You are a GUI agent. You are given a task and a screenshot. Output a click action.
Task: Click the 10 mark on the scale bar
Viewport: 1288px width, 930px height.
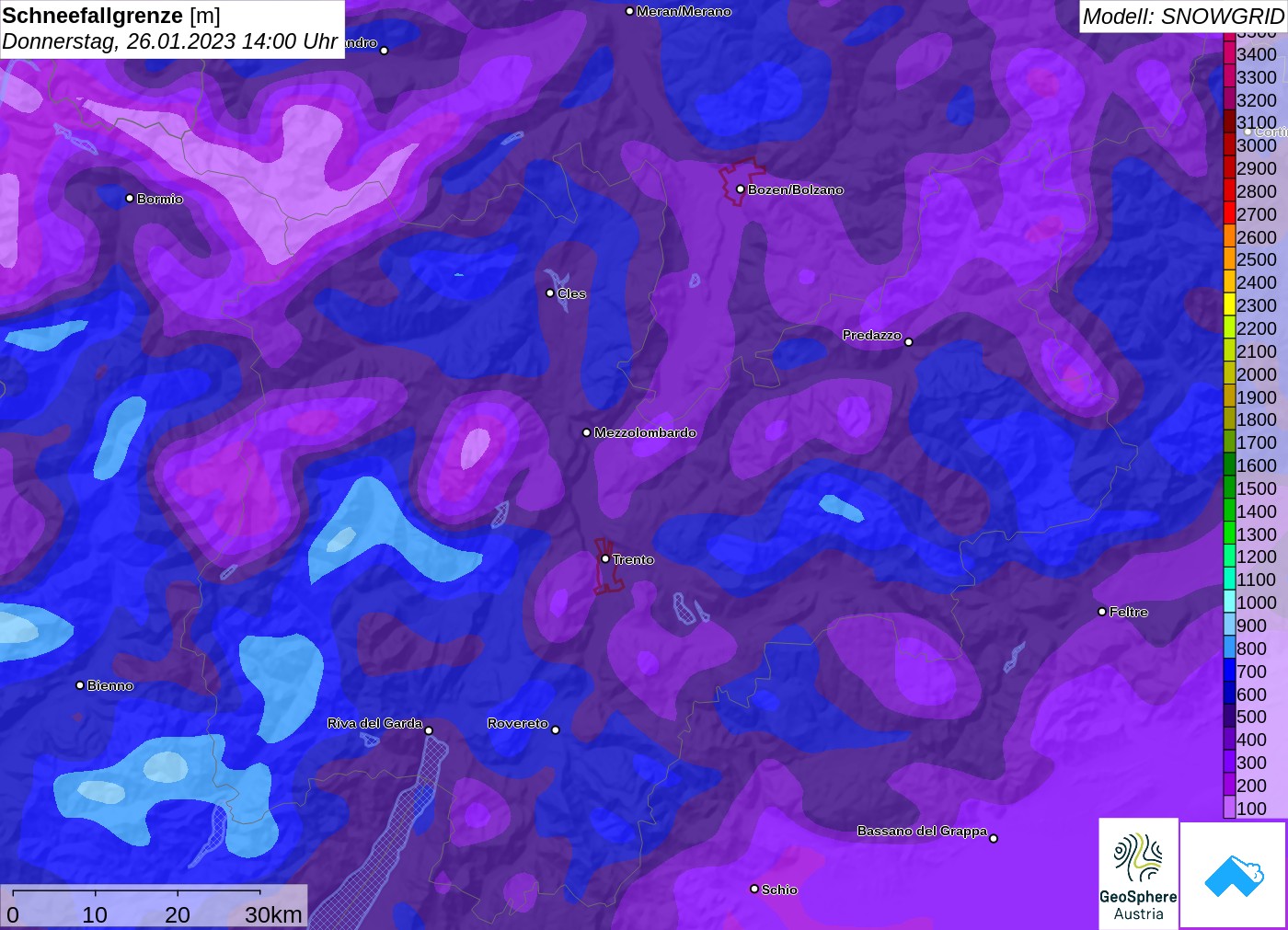(x=95, y=914)
